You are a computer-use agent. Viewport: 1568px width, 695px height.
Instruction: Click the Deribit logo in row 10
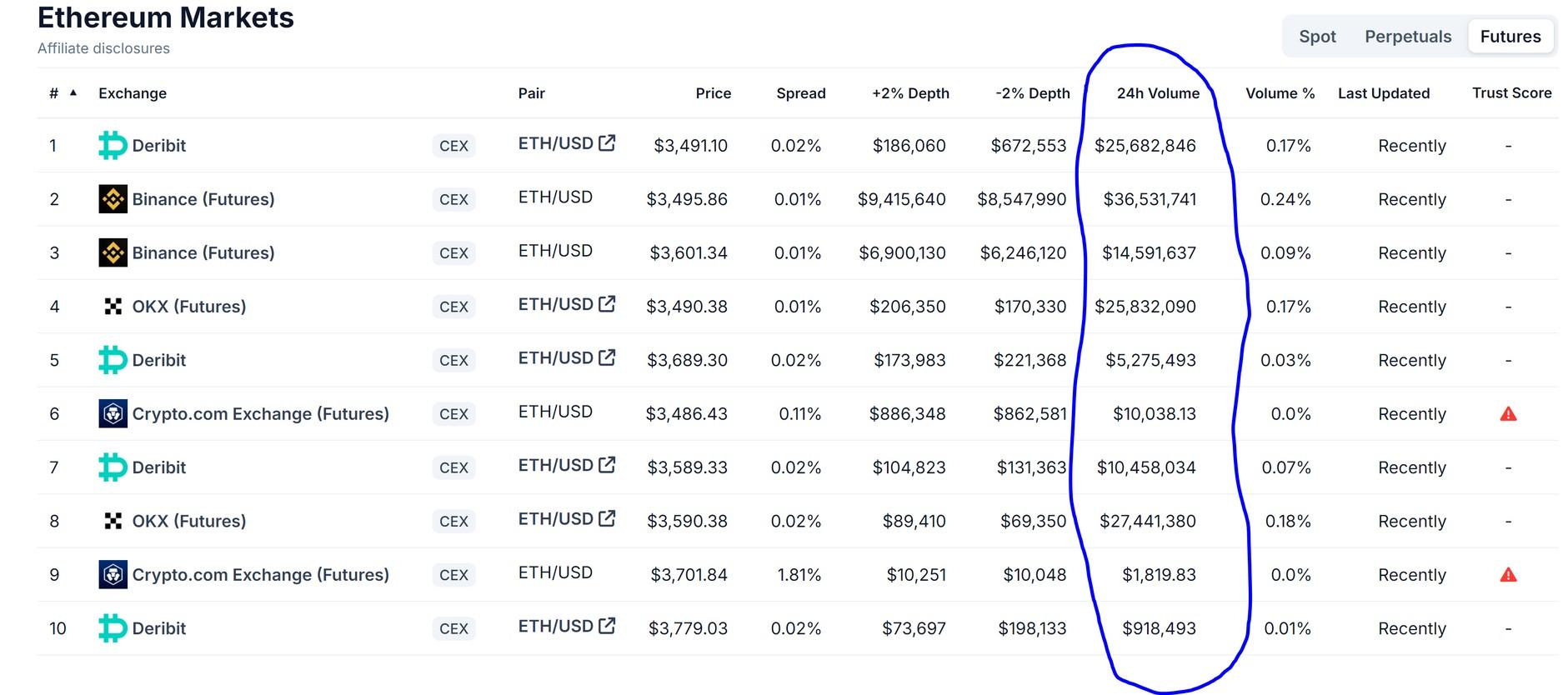coord(113,628)
